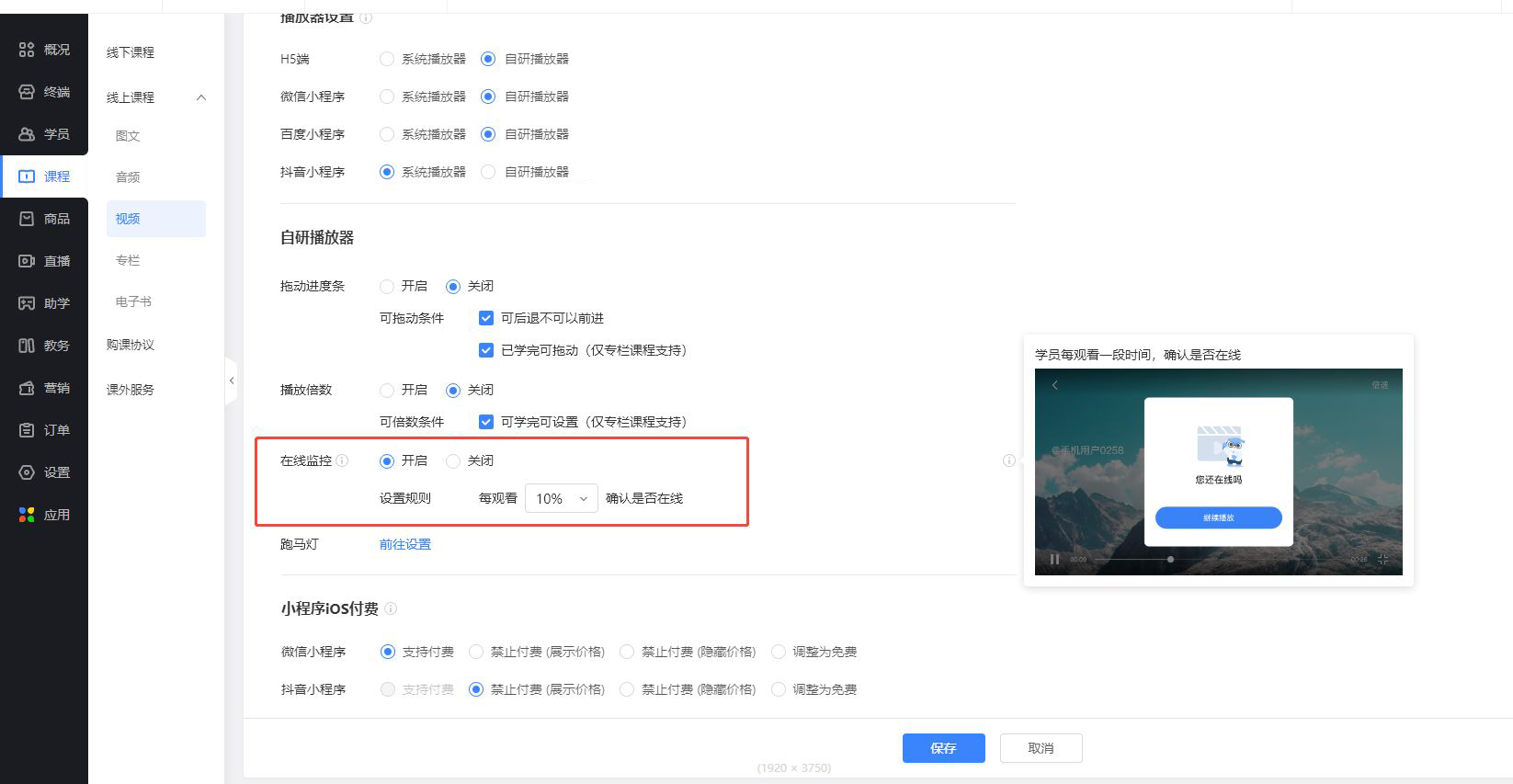This screenshot has height=784, width=1513.
Task: Select the 学员 students icon
Action: pyautogui.click(x=27, y=134)
